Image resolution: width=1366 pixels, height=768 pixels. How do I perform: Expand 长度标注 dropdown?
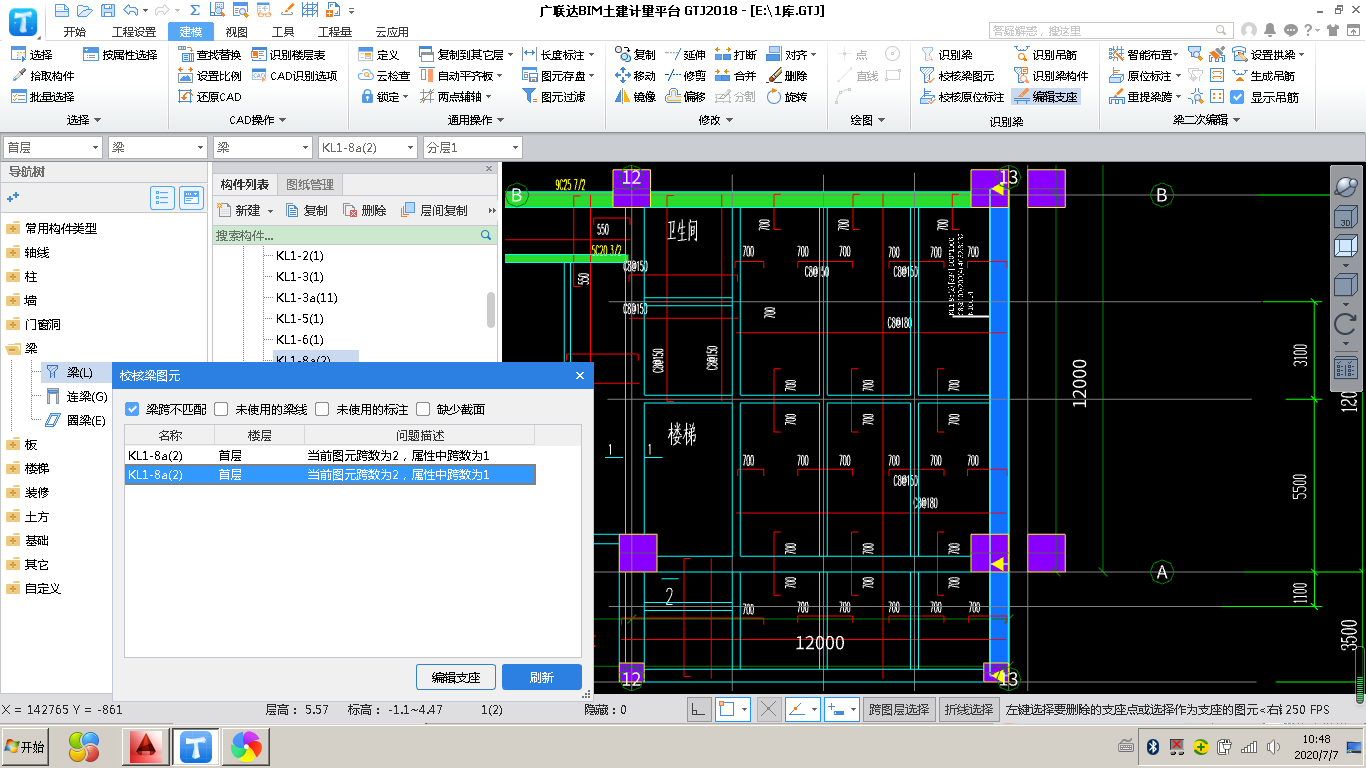(x=592, y=55)
